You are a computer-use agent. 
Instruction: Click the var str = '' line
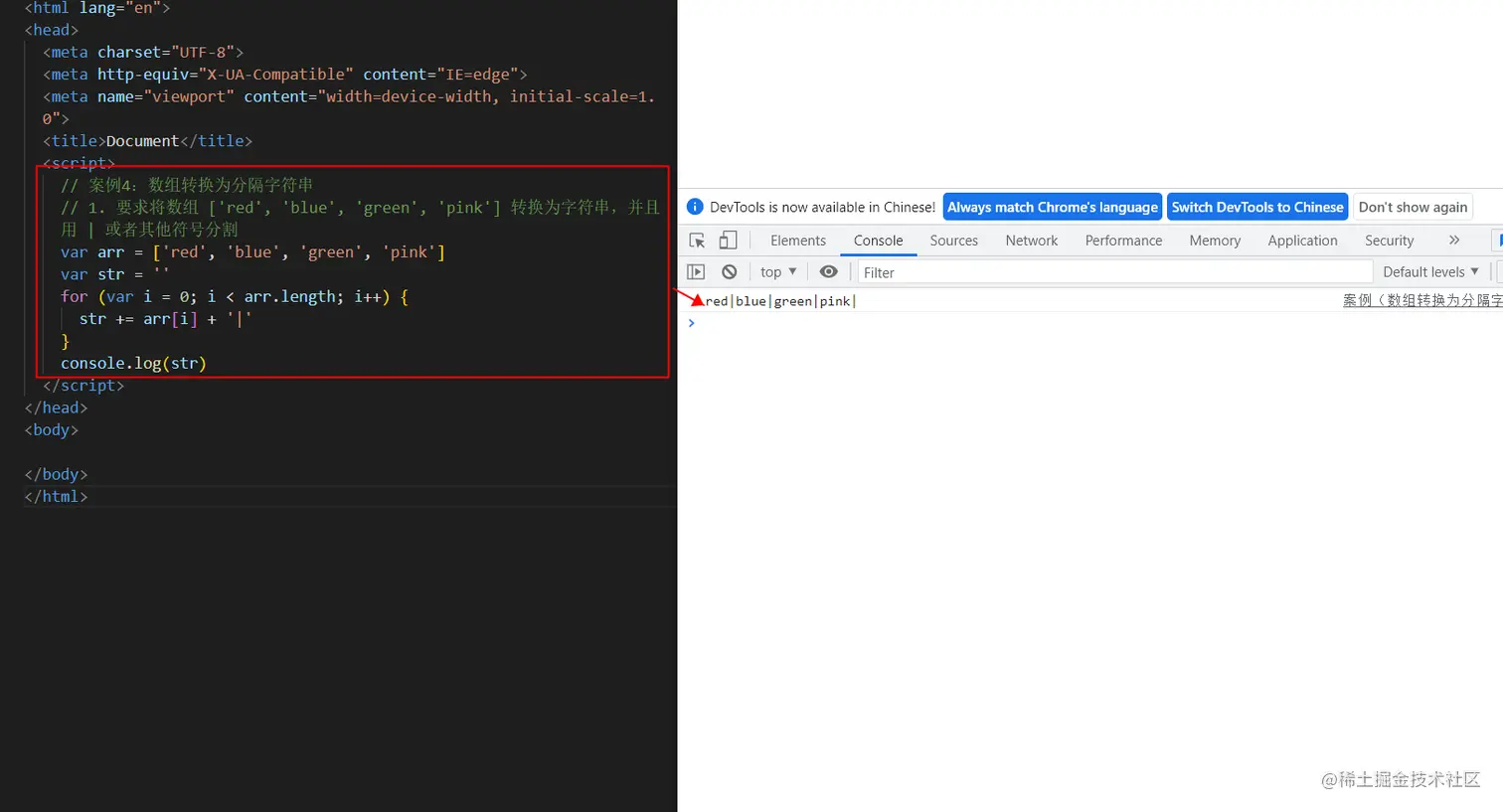point(114,273)
